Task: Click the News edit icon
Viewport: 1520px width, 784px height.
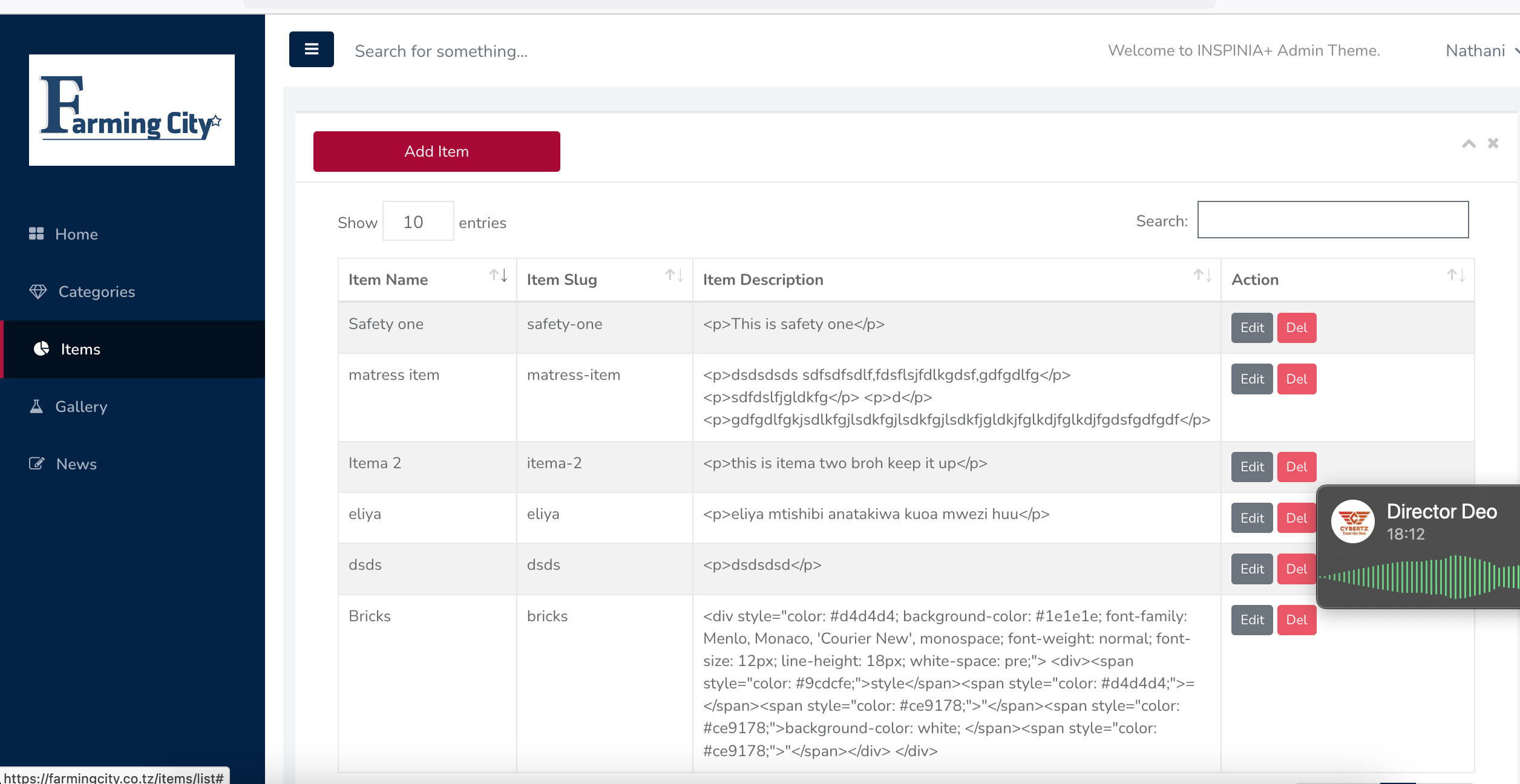Action: tap(36, 464)
